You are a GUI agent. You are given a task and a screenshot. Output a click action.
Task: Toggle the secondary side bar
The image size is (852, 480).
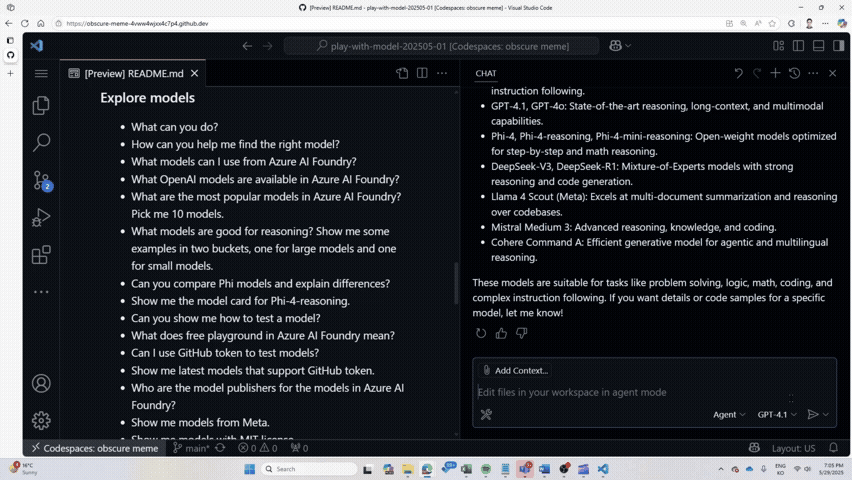coord(838,46)
